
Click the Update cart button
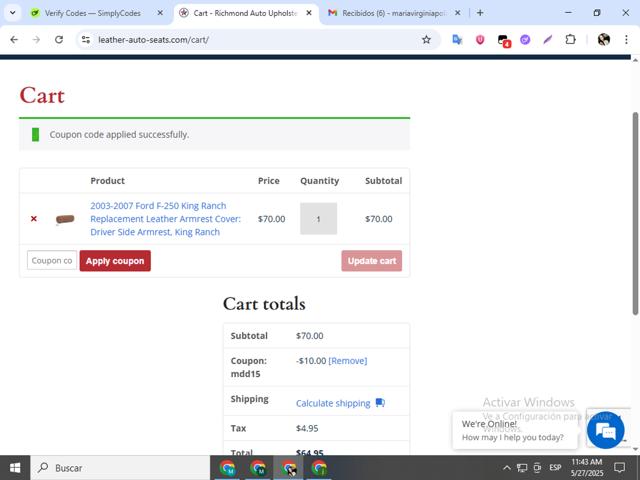(372, 261)
